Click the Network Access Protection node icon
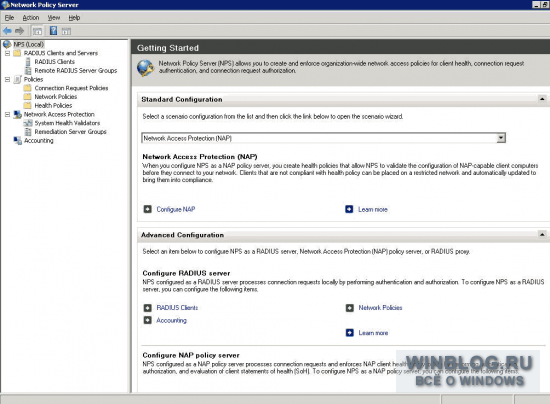Viewport: 550px width, 404px height. click(x=18, y=114)
